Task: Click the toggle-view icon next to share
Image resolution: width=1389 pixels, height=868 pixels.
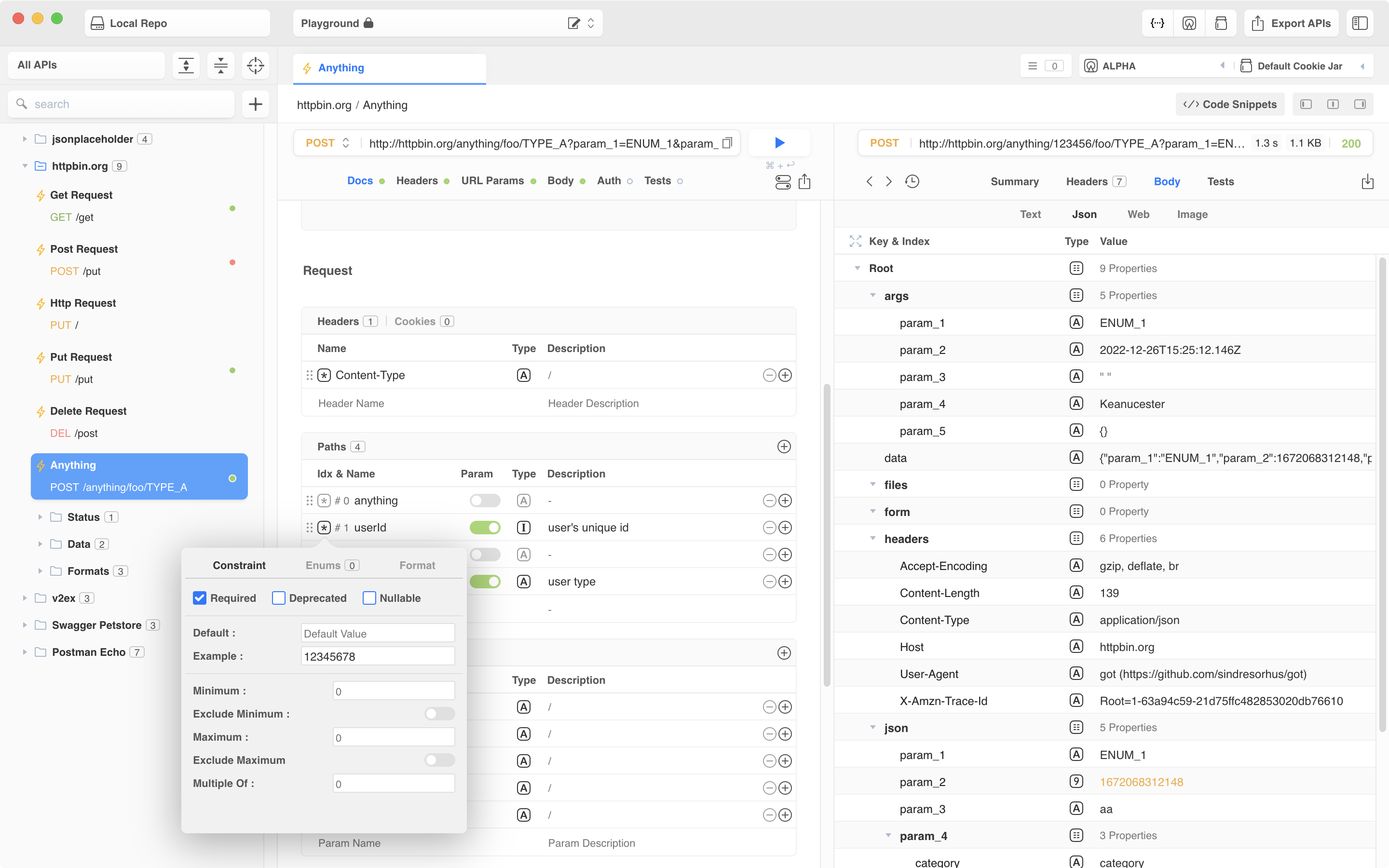Action: pyautogui.click(x=783, y=182)
